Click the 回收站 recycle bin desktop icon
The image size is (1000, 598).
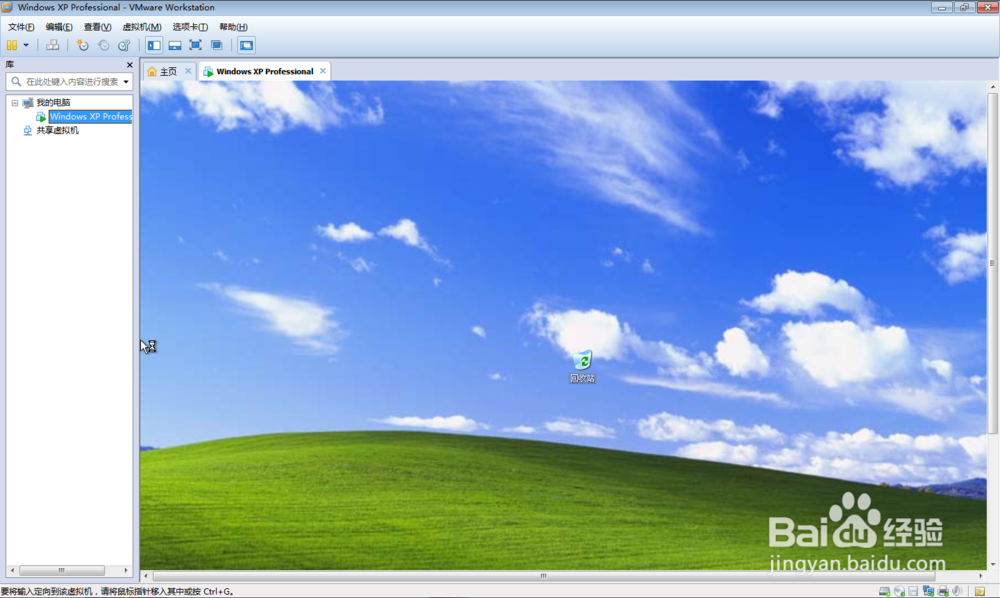click(x=582, y=366)
